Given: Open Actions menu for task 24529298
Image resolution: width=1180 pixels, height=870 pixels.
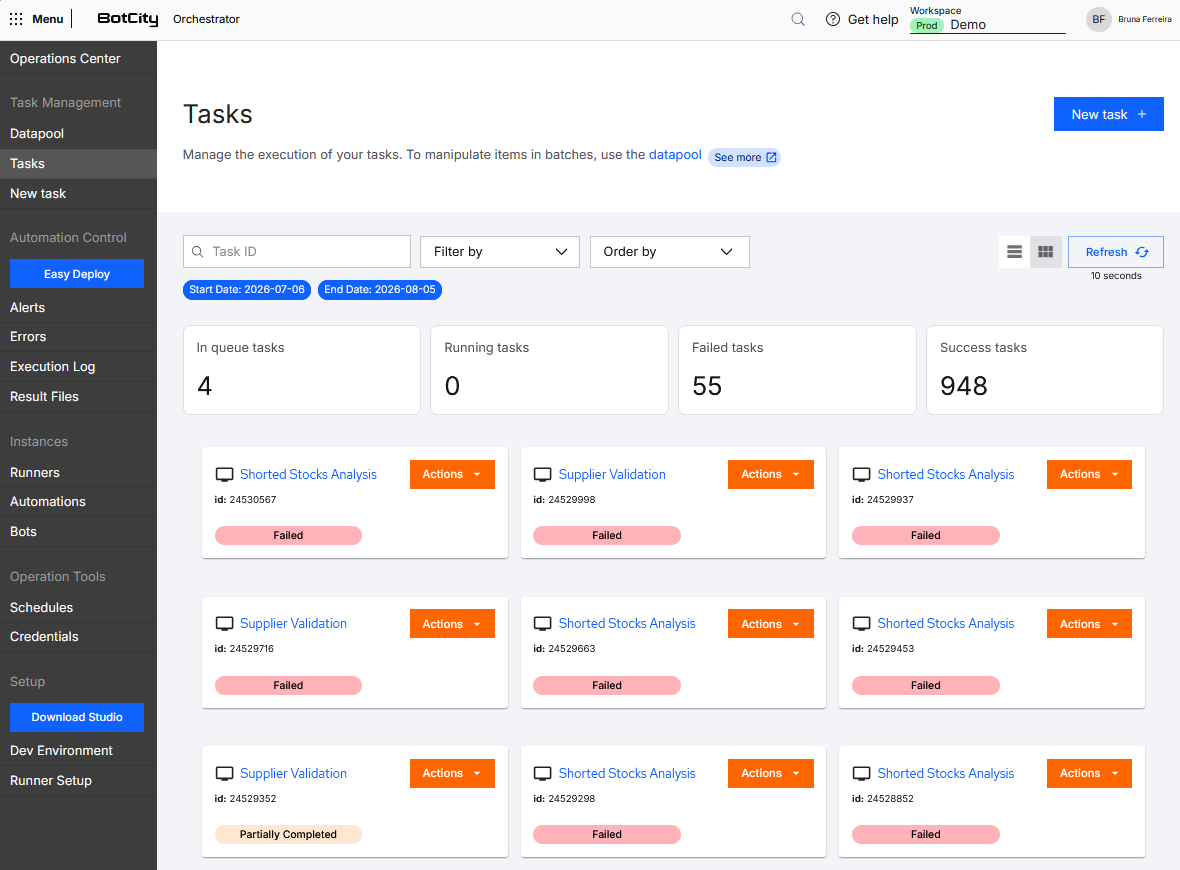Looking at the screenshot, I should click(771, 773).
